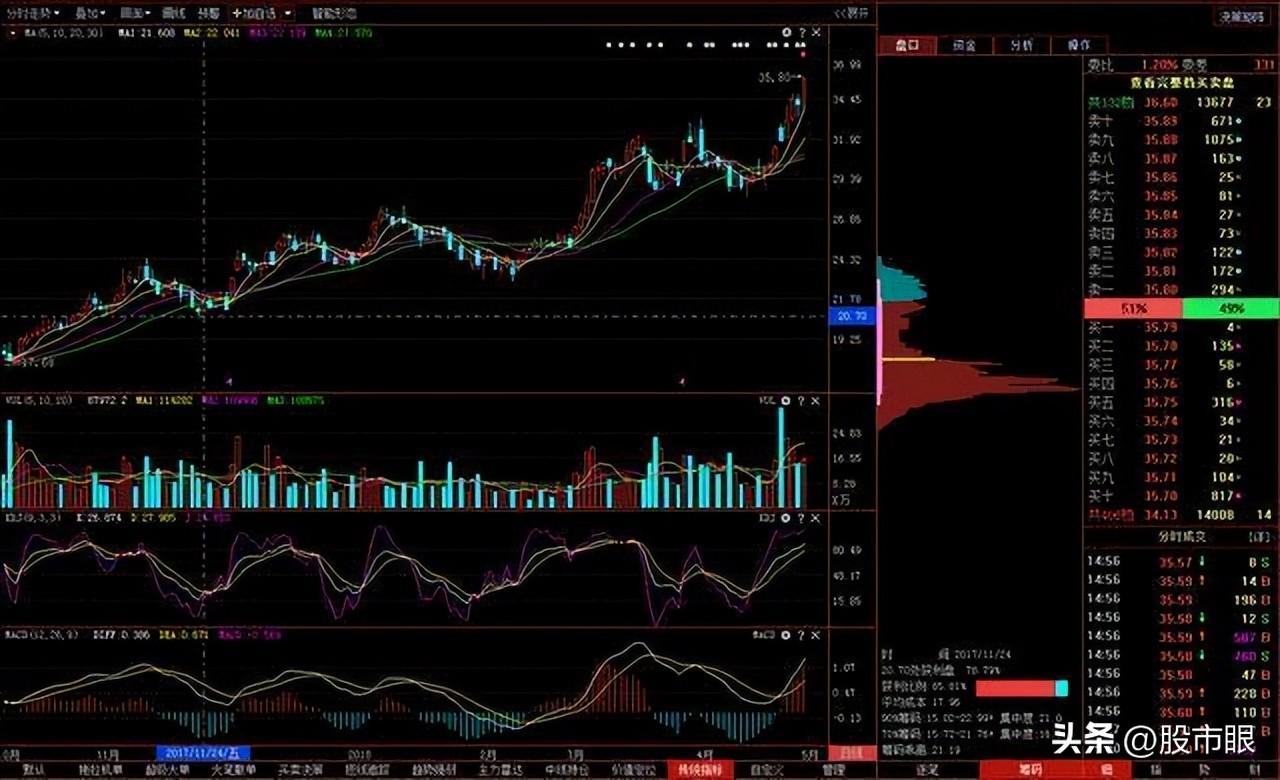Select the 卖九 35.88 order row

click(1181, 139)
